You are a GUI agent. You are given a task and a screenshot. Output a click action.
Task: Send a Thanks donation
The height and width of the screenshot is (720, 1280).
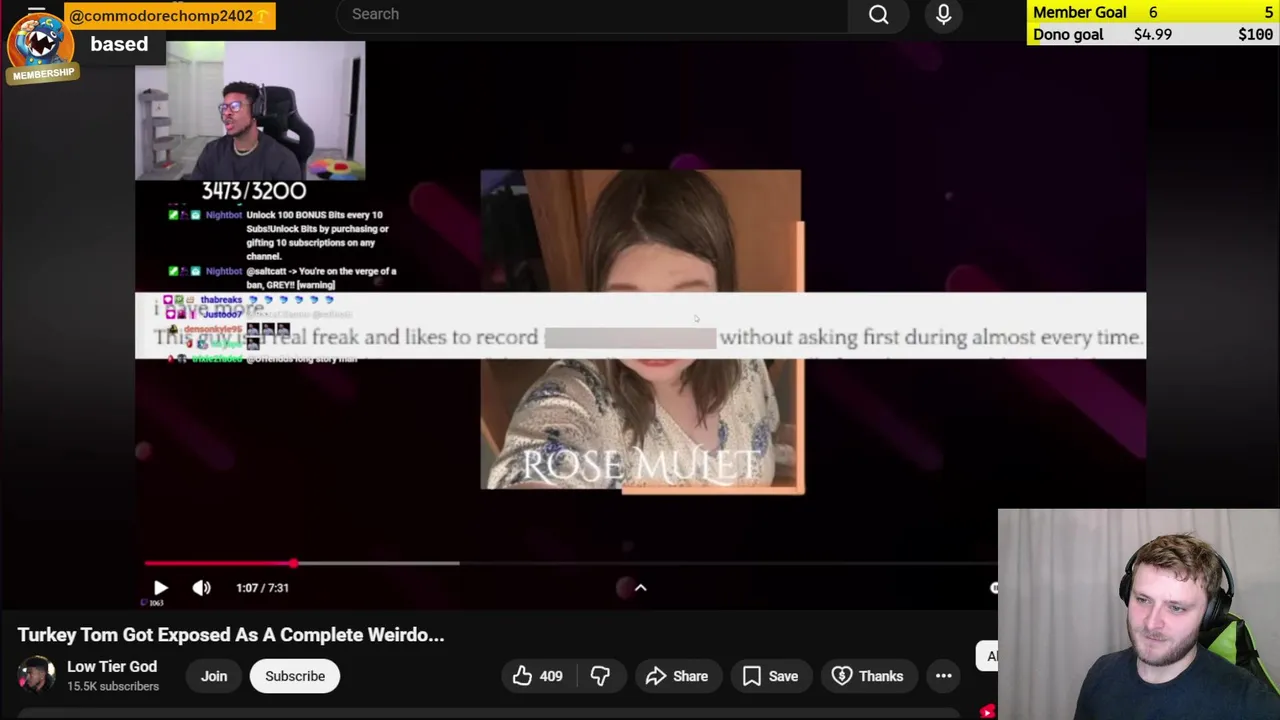click(x=868, y=676)
